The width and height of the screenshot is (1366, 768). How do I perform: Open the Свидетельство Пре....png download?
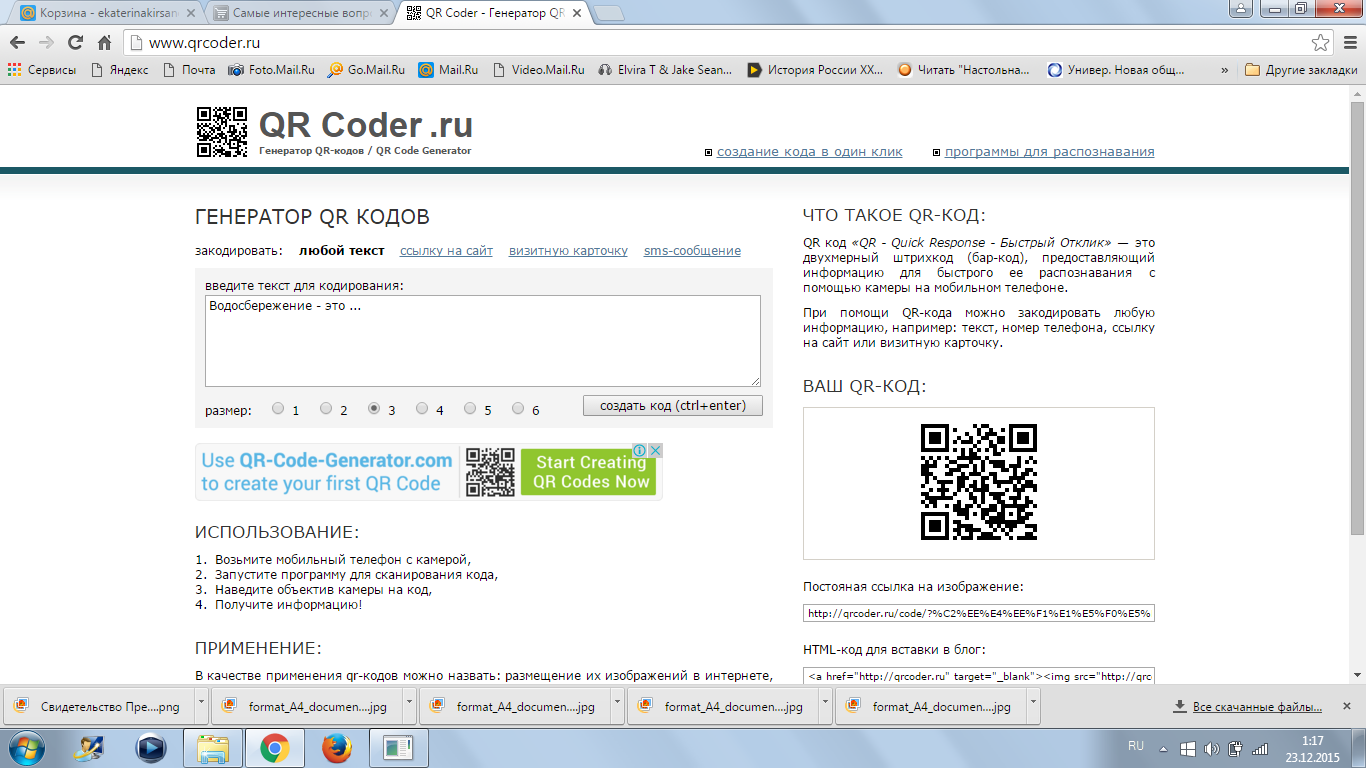(98, 706)
